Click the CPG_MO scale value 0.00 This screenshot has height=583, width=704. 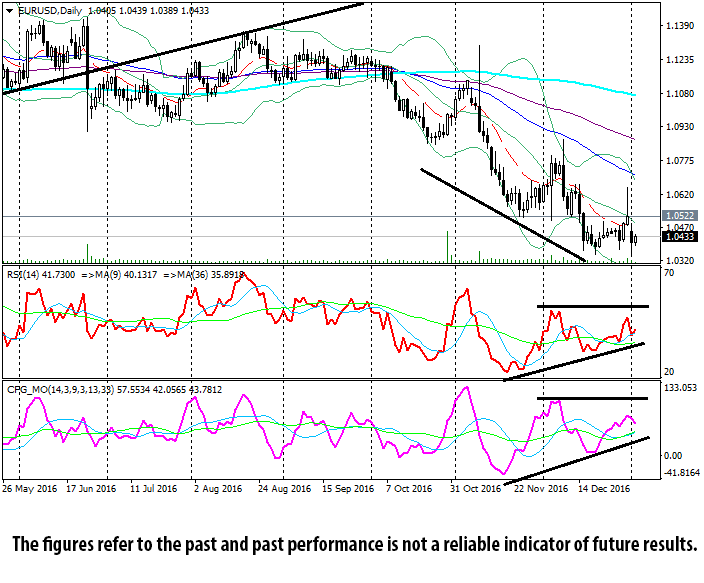[x=673, y=455]
